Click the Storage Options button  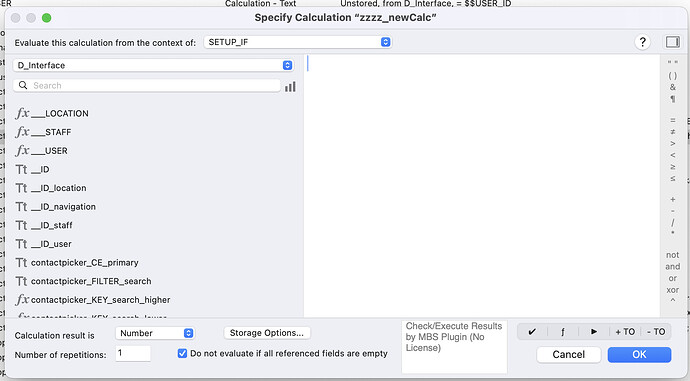[267, 333]
